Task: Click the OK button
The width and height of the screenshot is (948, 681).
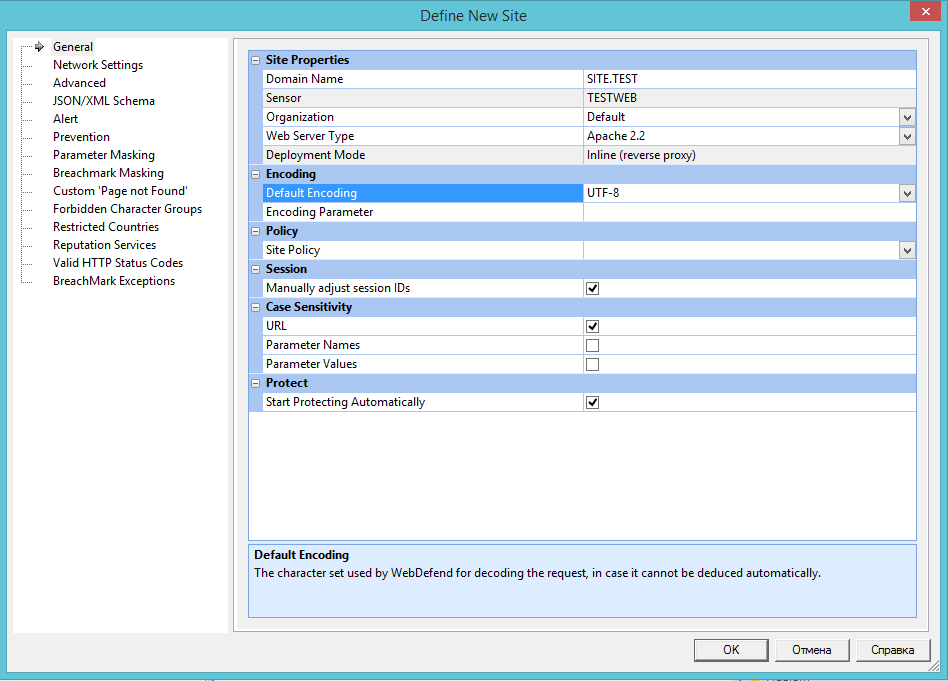Action: point(731,650)
